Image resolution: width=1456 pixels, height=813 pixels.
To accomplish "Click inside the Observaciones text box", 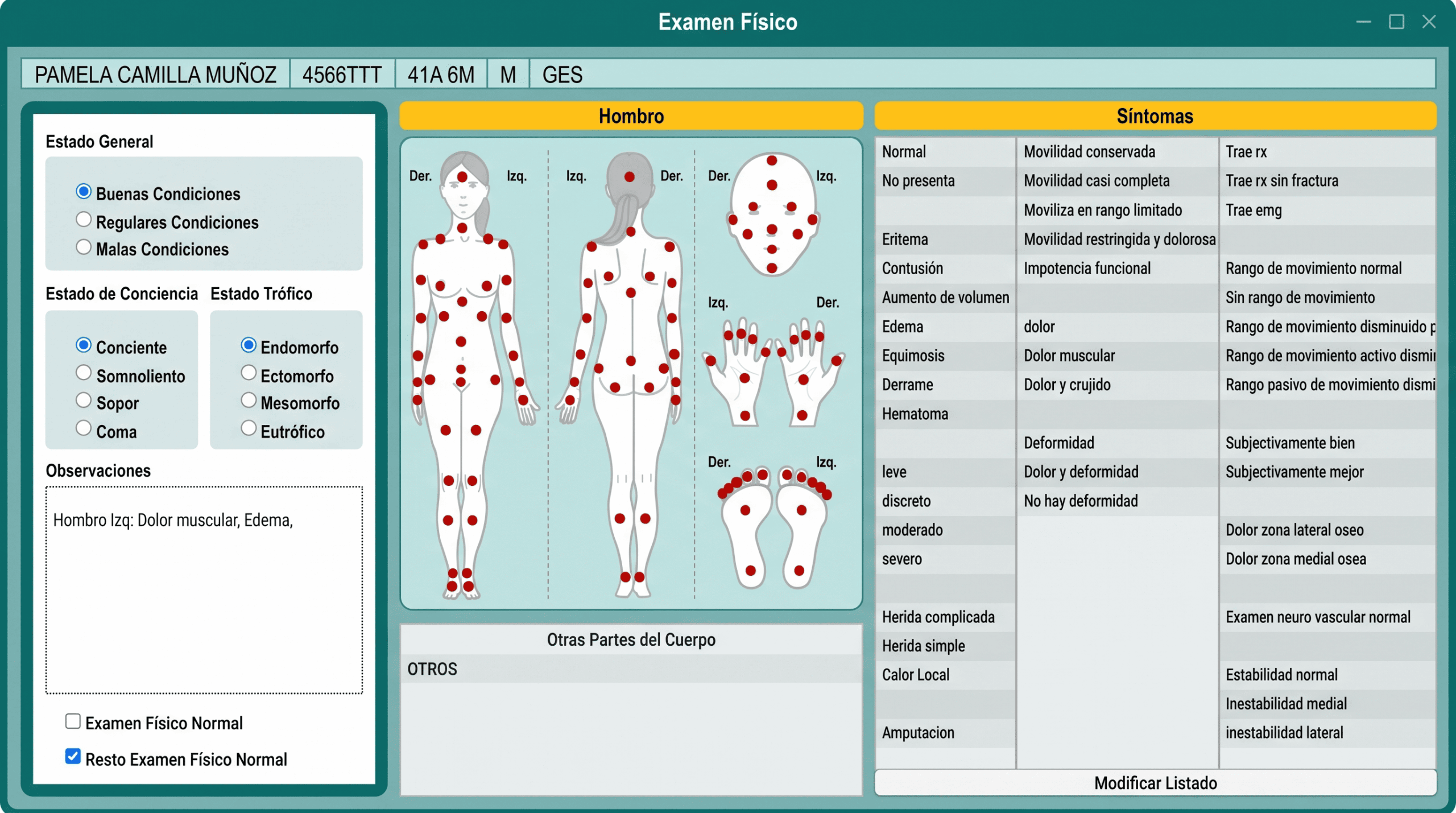I will coord(204,590).
